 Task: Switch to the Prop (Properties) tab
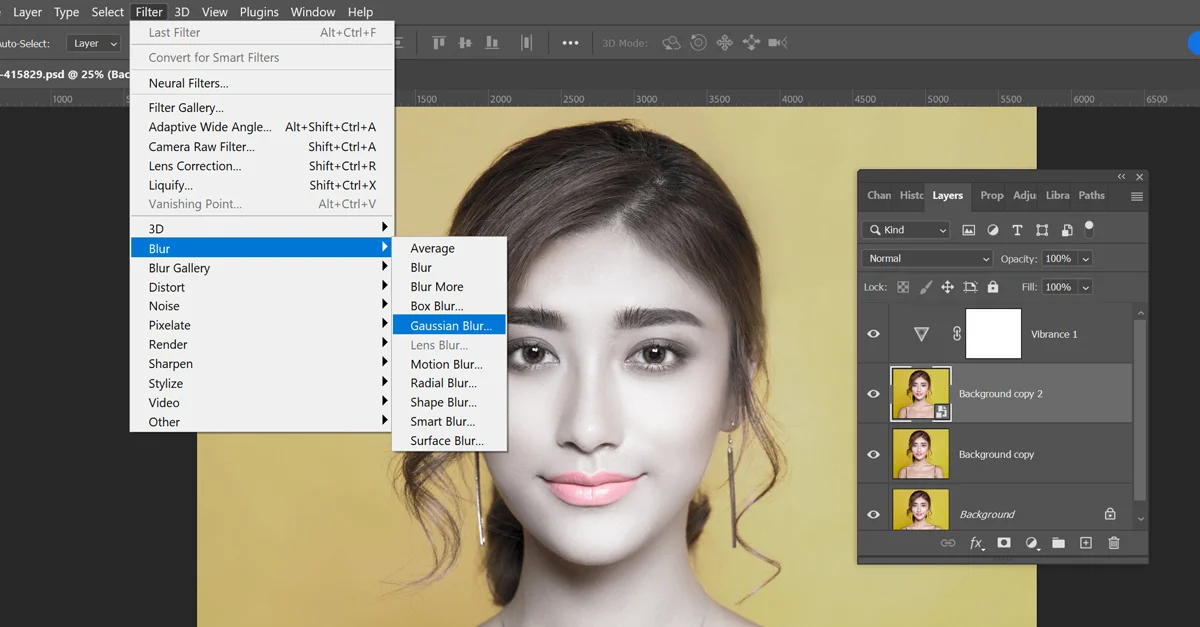click(992, 196)
